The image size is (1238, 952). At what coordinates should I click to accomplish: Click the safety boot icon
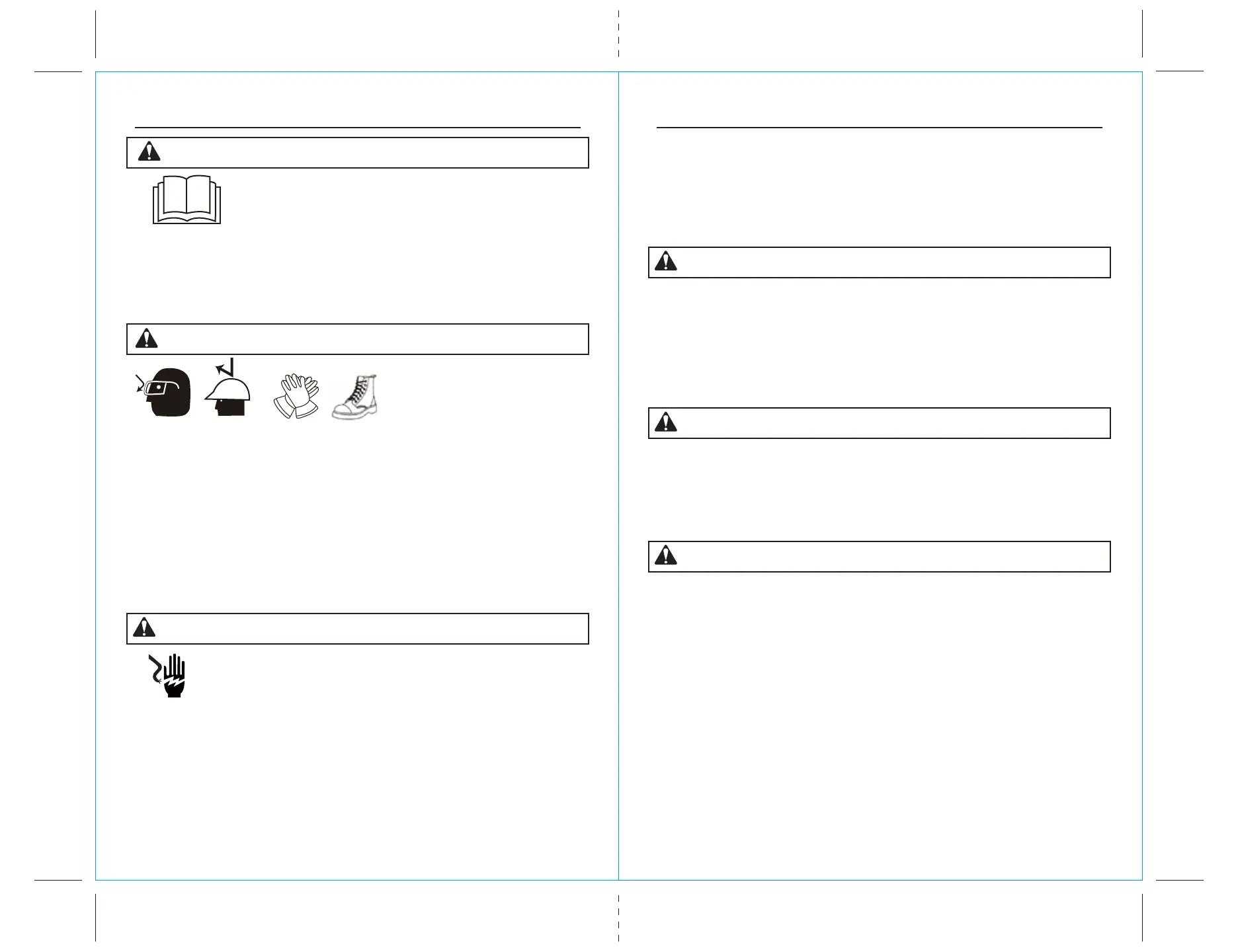pyautogui.click(x=355, y=397)
